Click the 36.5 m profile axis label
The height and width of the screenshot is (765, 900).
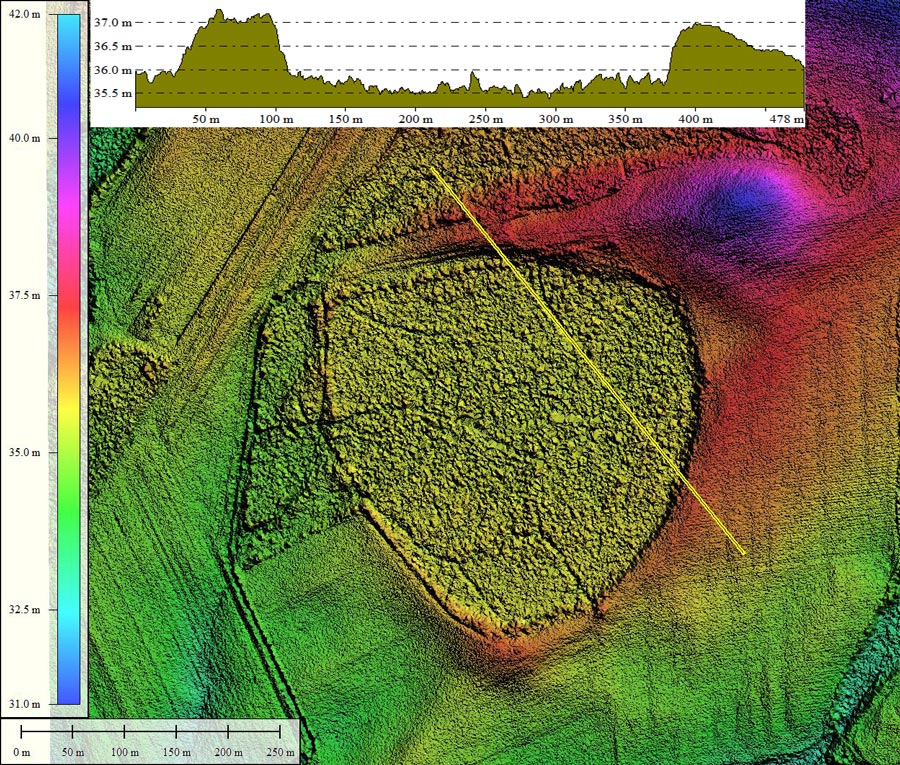pos(113,46)
